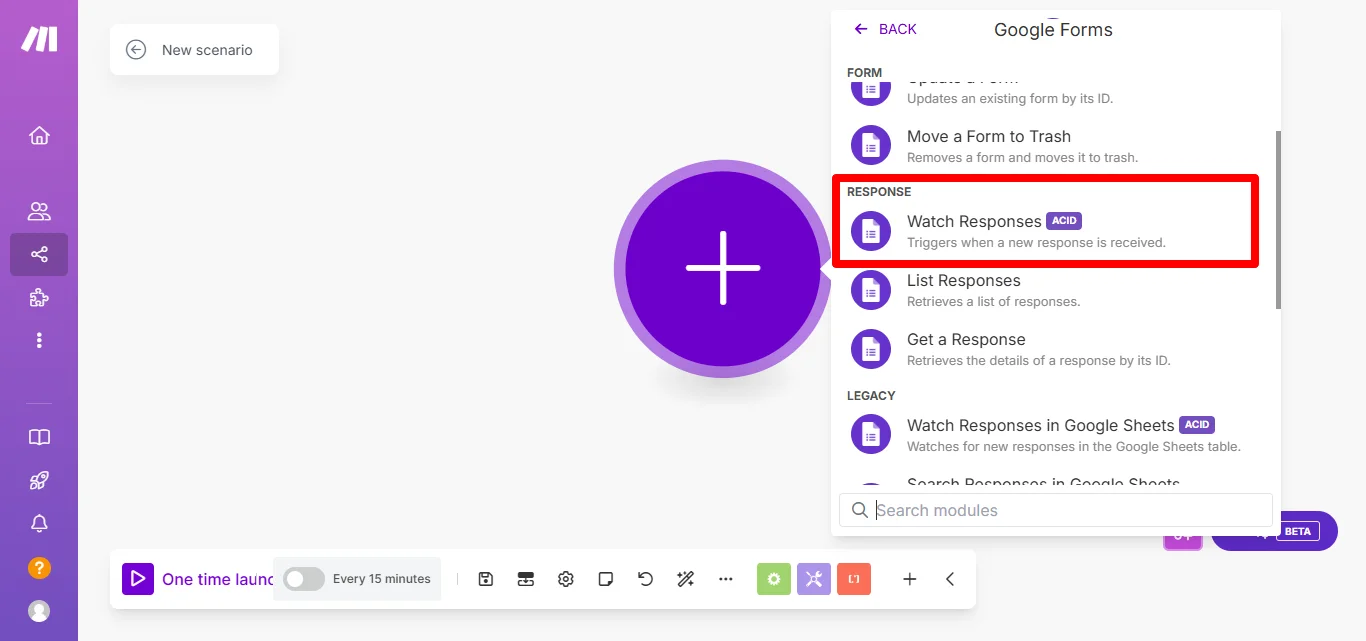Click the magic wand auto-align icon
Screen dimensions: 1366x641
click(685, 579)
